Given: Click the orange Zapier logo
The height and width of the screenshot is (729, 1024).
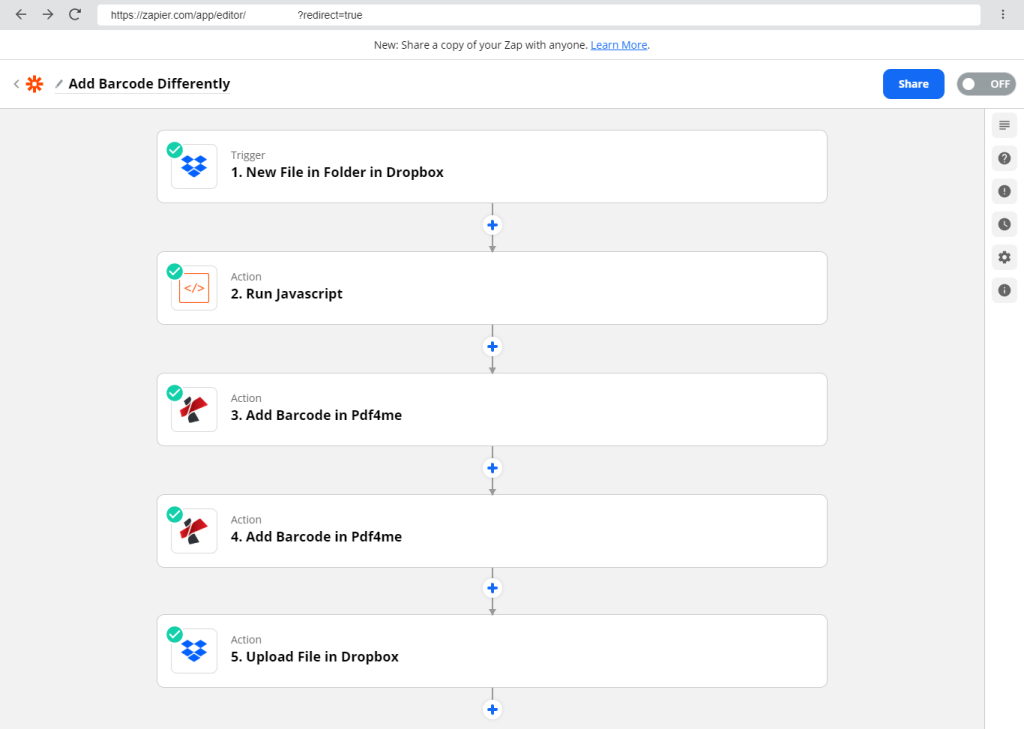Looking at the screenshot, I should 35,84.
